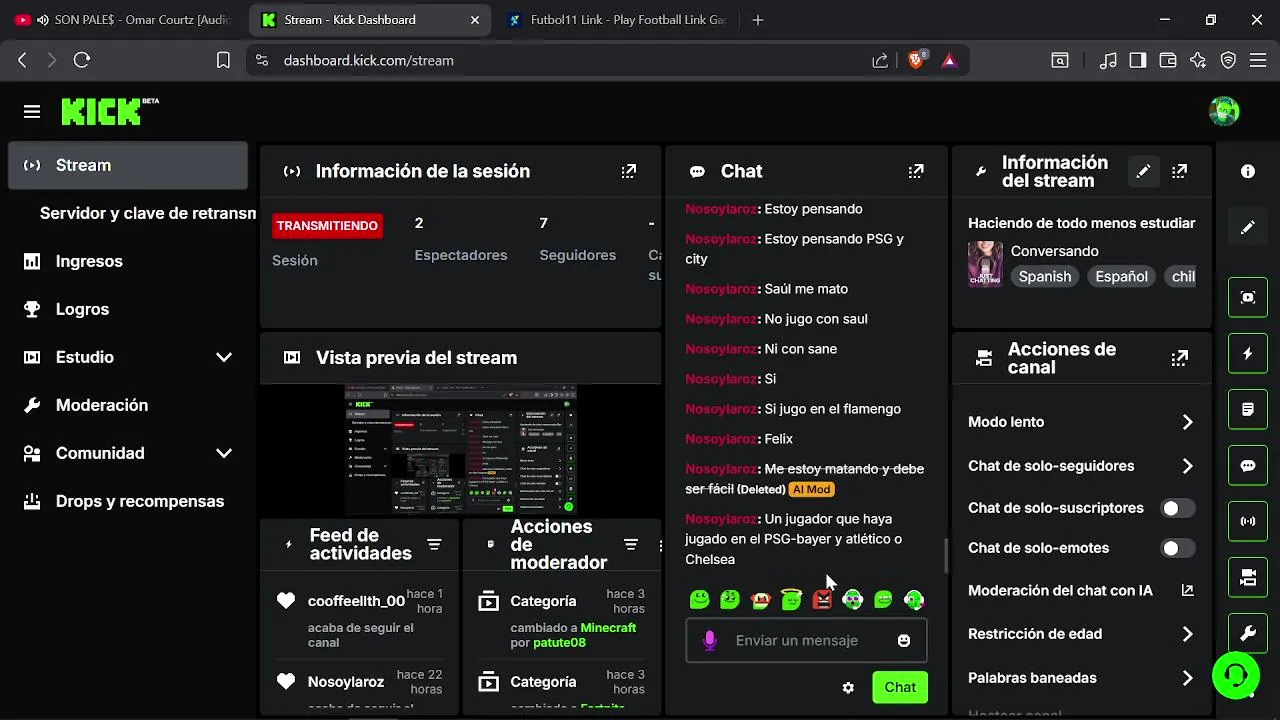Reload the page with browser refresh button
This screenshot has height=720, width=1280.
click(x=82, y=60)
